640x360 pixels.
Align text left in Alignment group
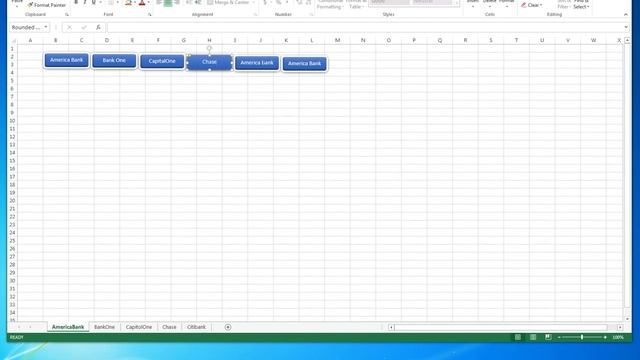[x=159, y=2]
